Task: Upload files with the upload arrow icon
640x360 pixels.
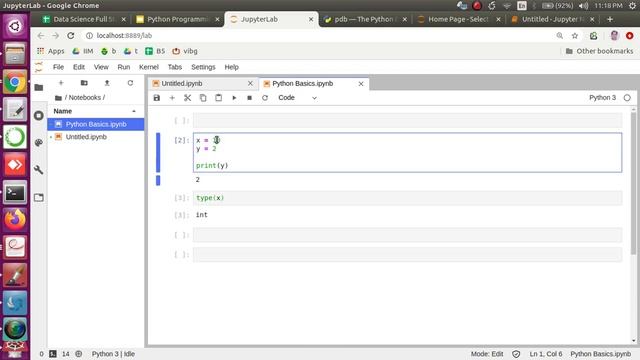Action: [x=107, y=83]
